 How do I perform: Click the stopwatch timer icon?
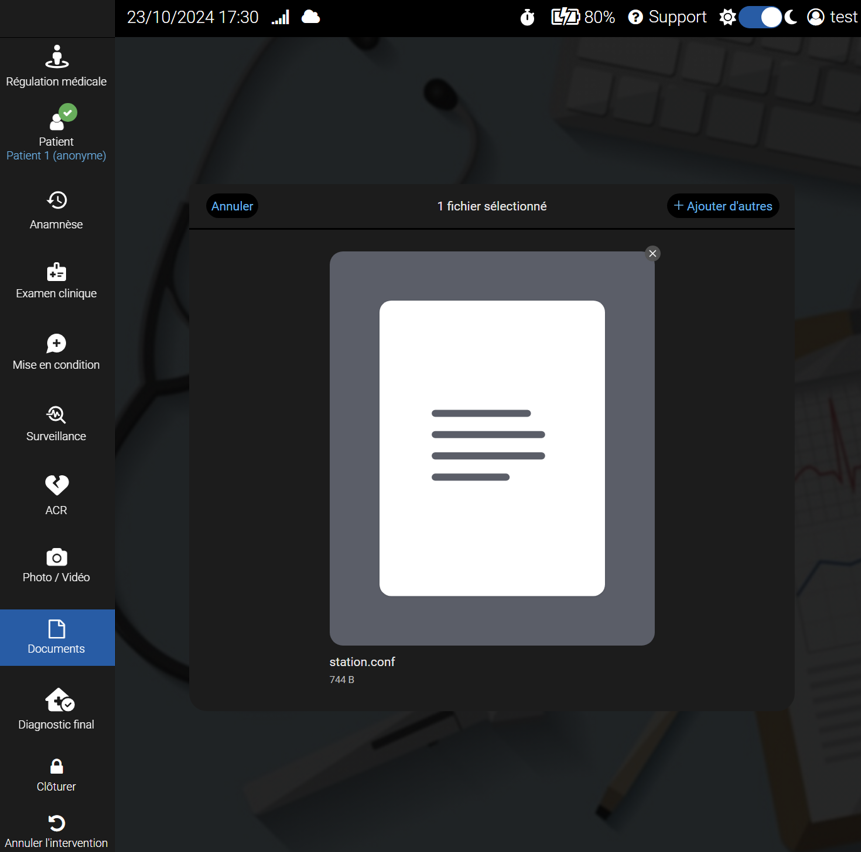coord(527,18)
